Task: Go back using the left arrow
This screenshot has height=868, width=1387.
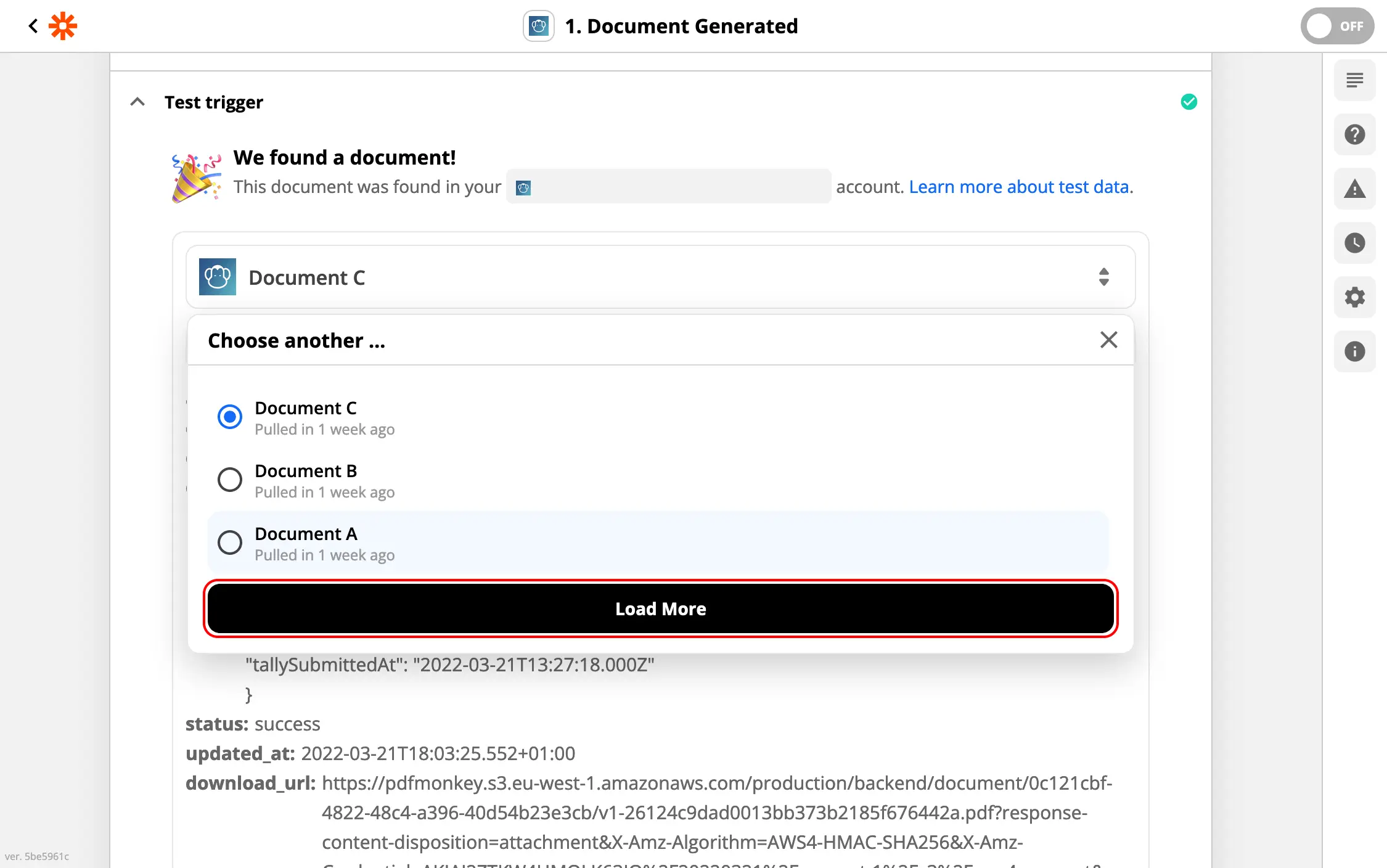Action: 33,26
